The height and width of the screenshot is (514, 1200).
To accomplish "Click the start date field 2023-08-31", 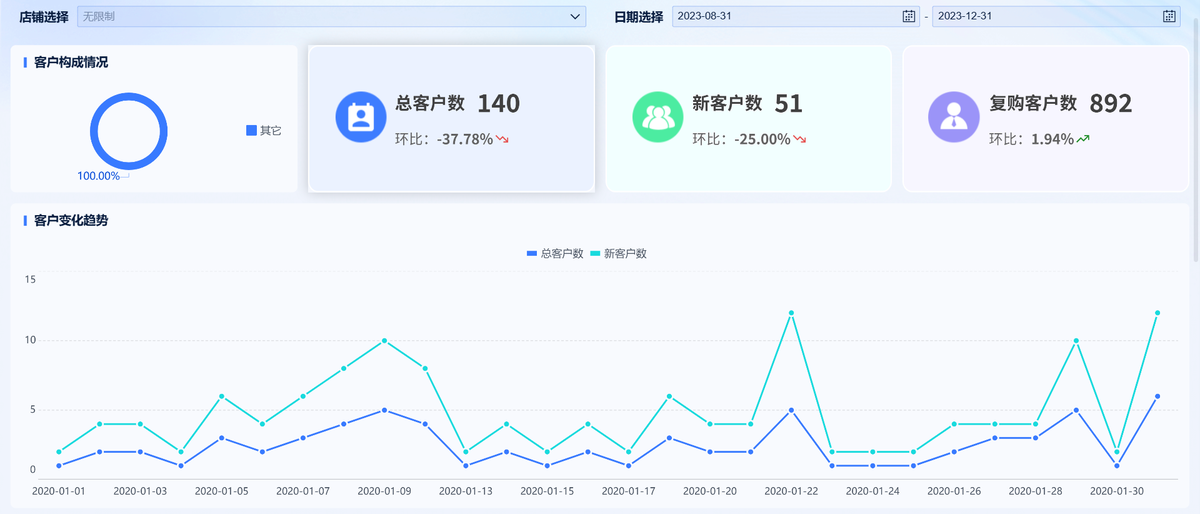I will [795, 16].
